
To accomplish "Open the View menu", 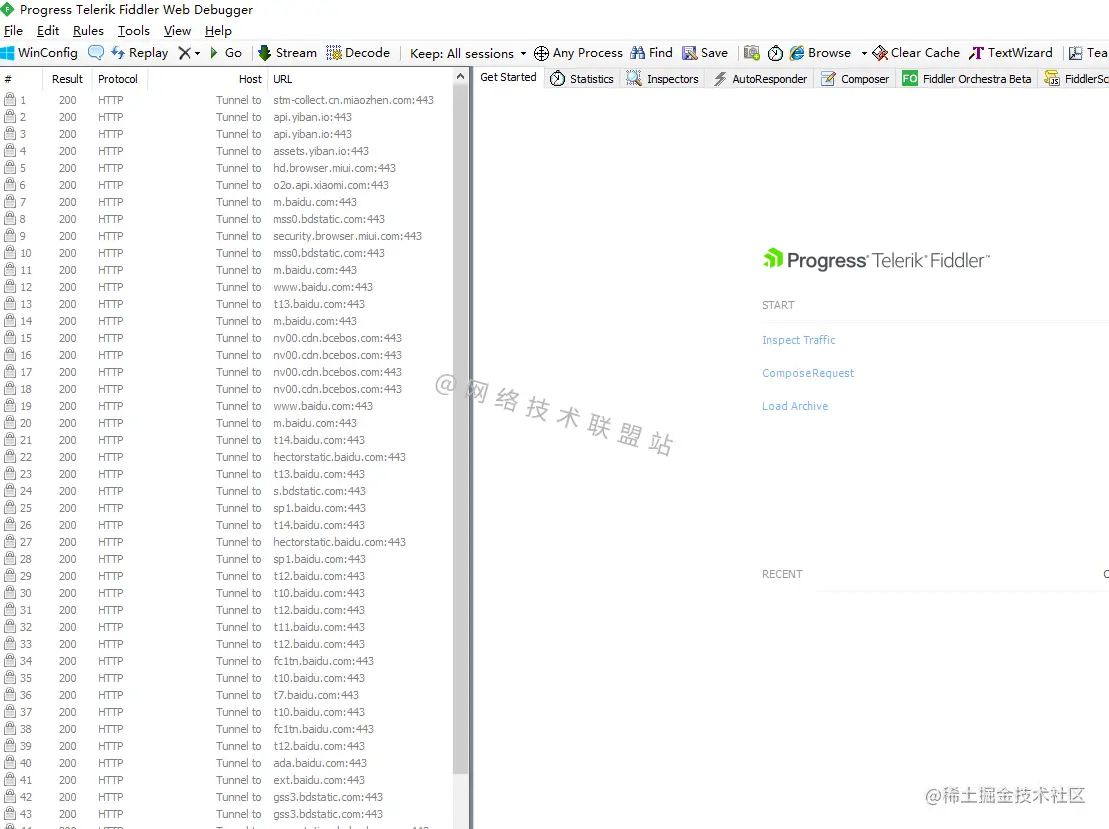I will (x=178, y=30).
